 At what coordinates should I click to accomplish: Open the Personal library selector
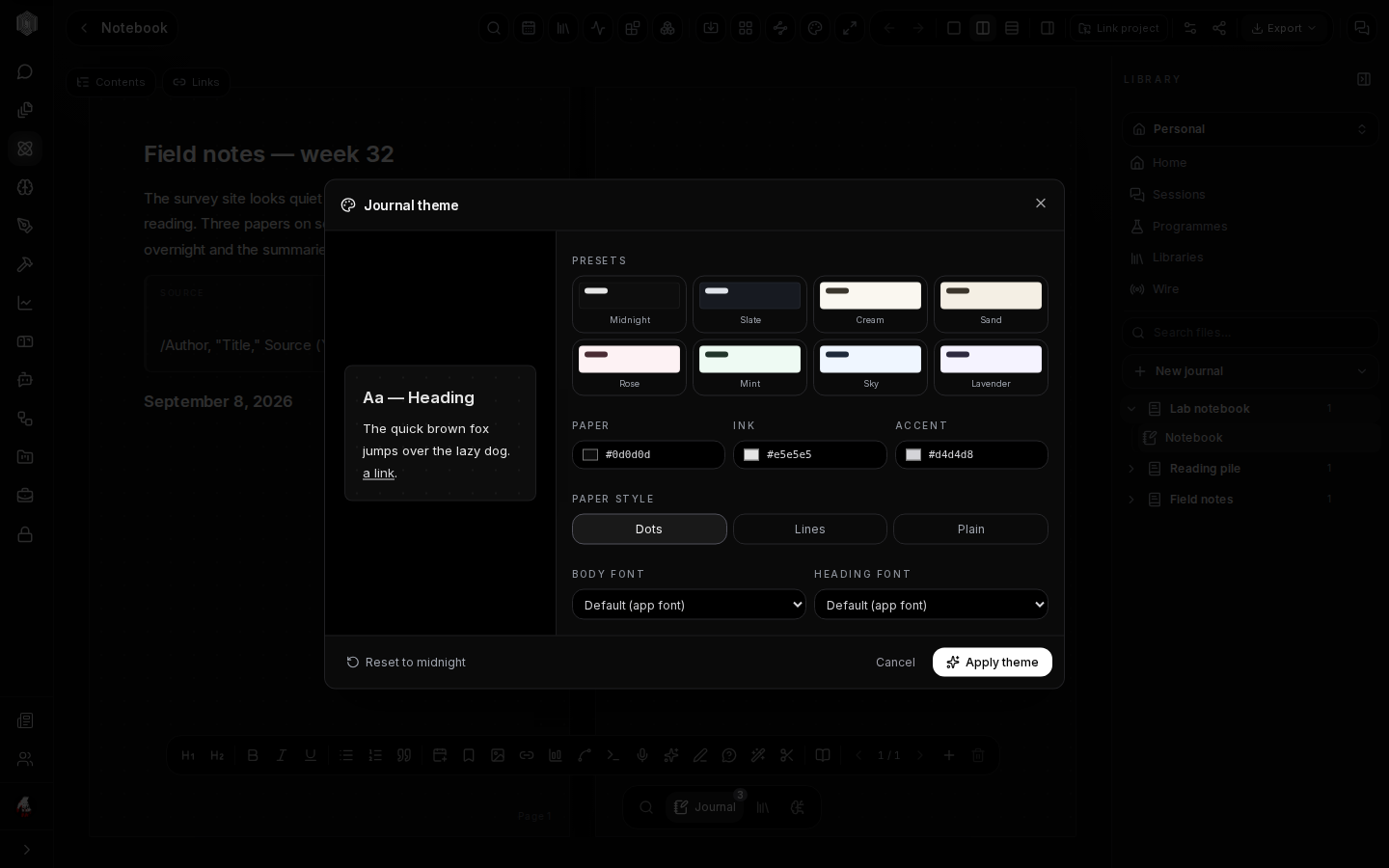(x=1250, y=129)
